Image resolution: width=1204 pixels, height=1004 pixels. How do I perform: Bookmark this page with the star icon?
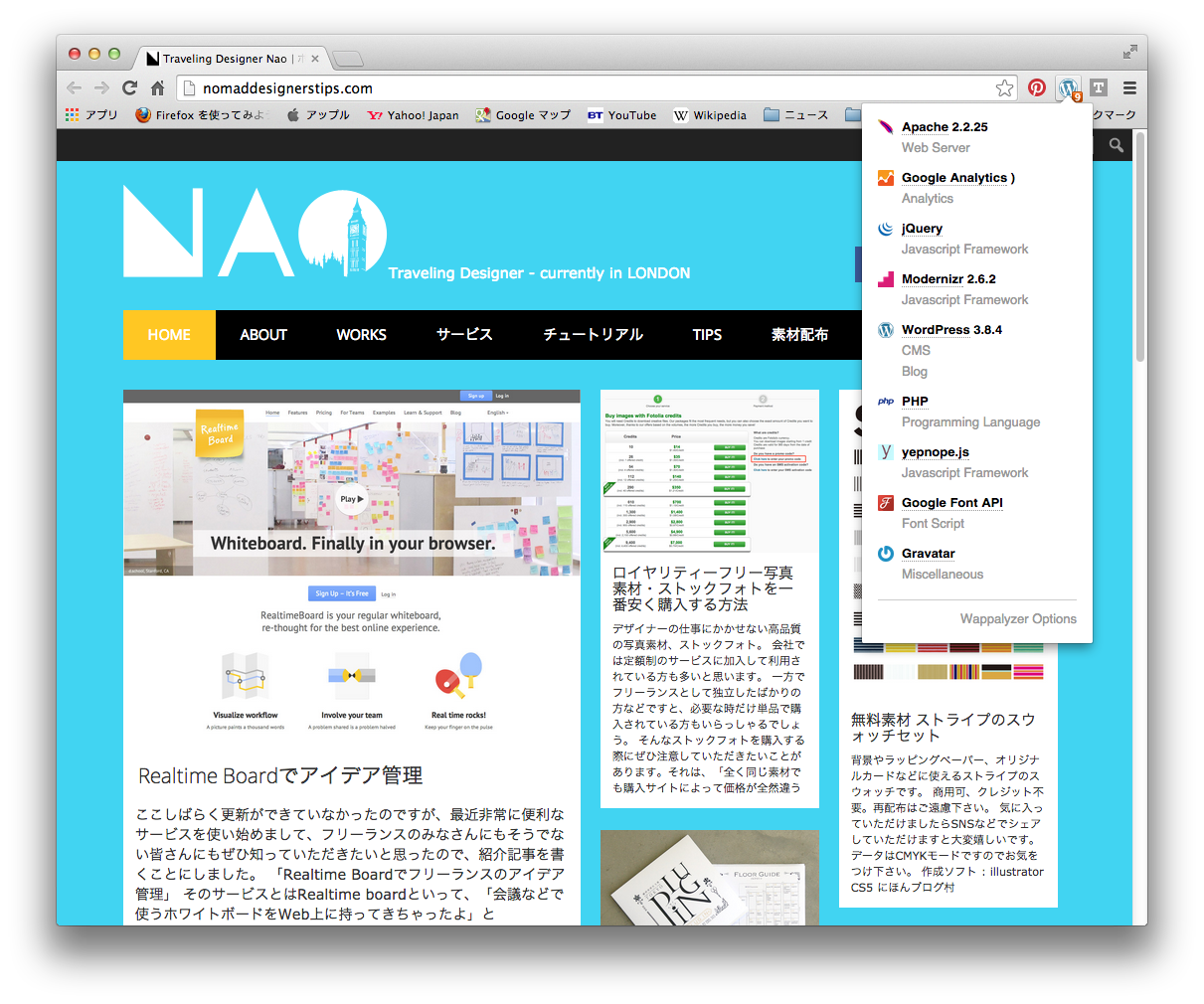pyautogui.click(x=1005, y=88)
